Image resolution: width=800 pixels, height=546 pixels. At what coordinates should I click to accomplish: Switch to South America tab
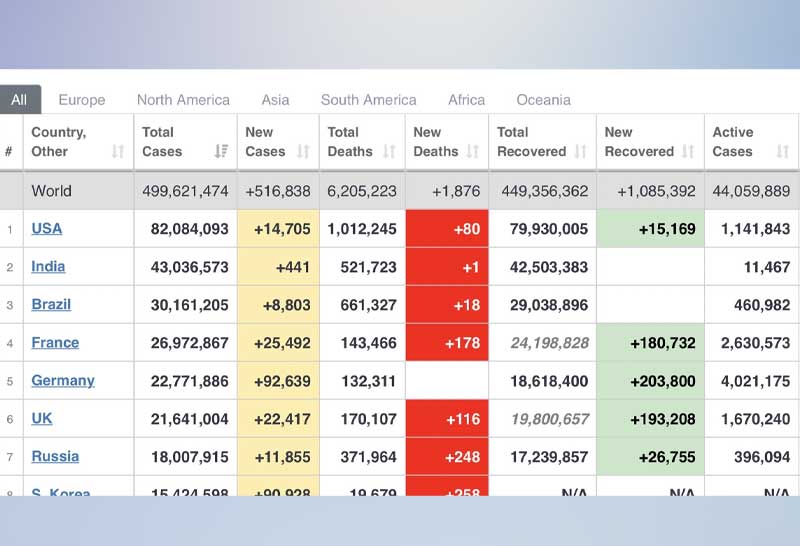tap(368, 100)
